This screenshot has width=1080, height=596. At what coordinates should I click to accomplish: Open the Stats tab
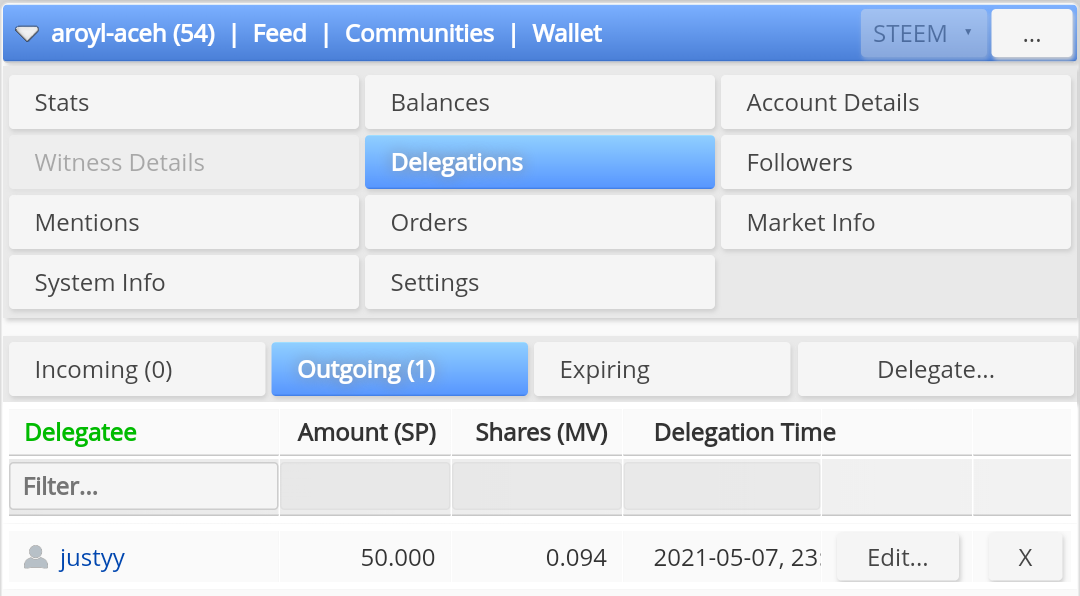pyautogui.click(x=183, y=103)
